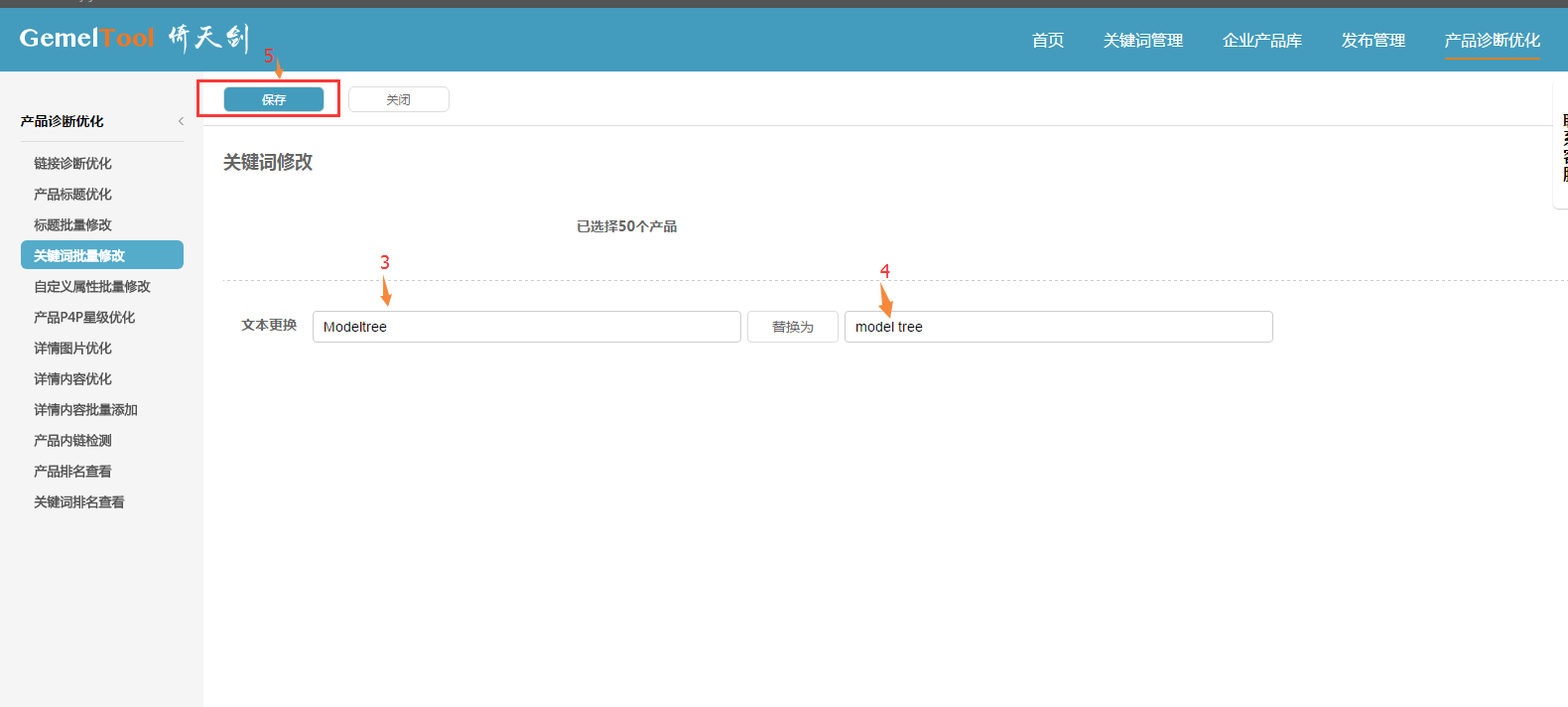This screenshot has height=707, width=1568.
Task: Select 关键词排名查看 in sidebar
Action: tap(79, 501)
